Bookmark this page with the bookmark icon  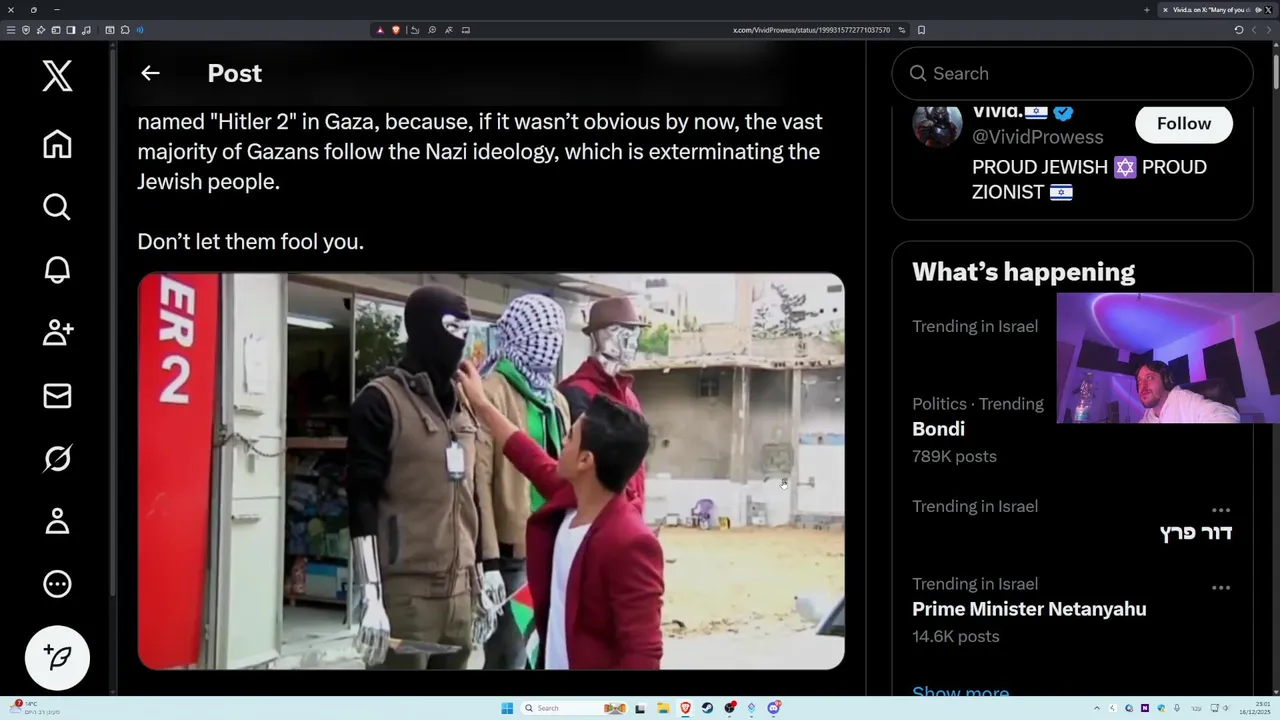tap(921, 30)
